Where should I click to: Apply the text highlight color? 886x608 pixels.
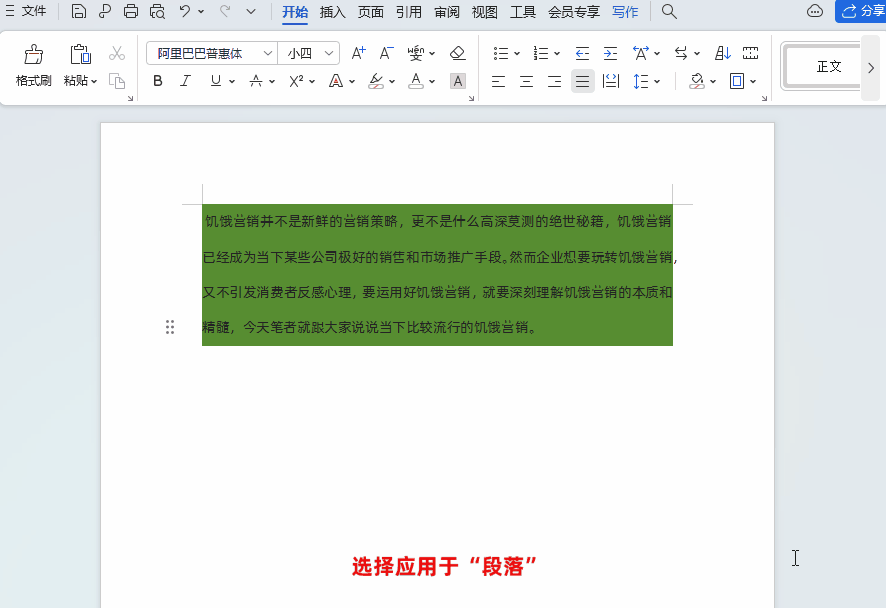point(376,81)
